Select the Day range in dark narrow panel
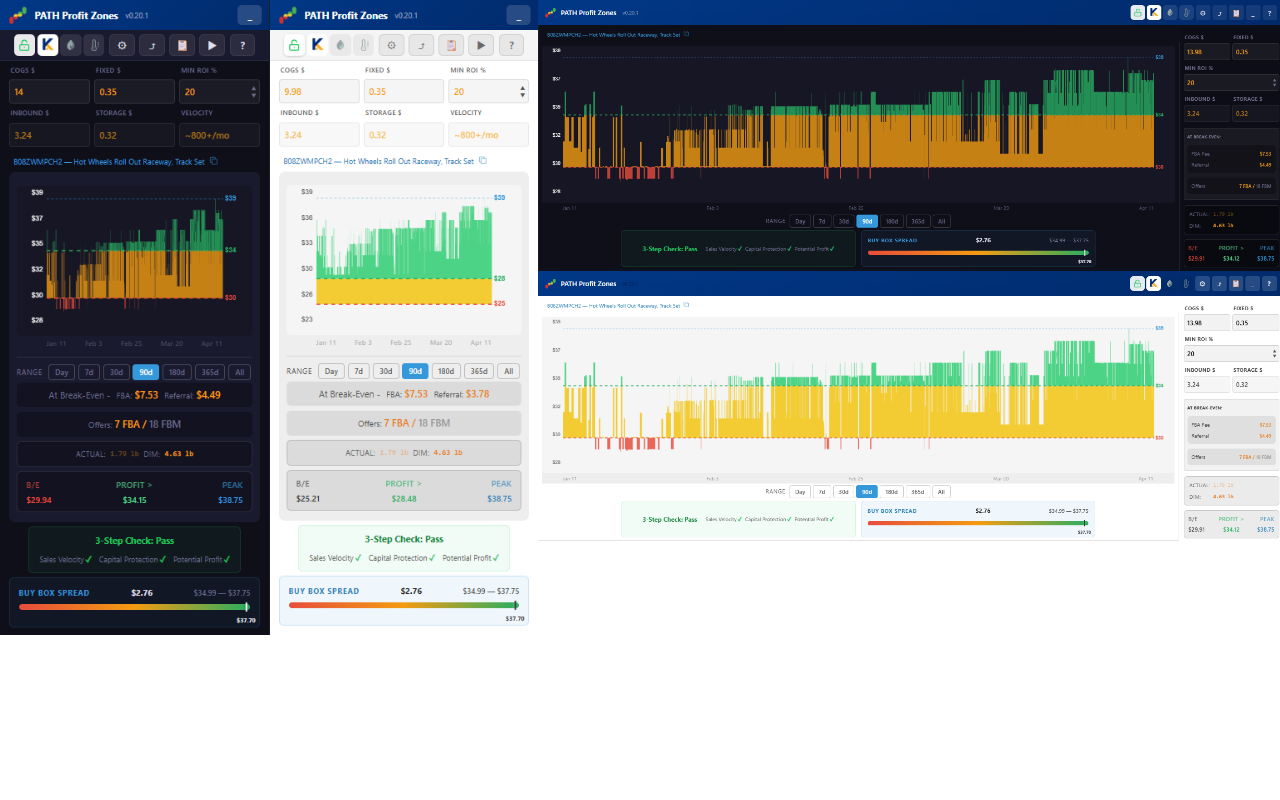This screenshot has height=800, width=1280. point(62,372)
